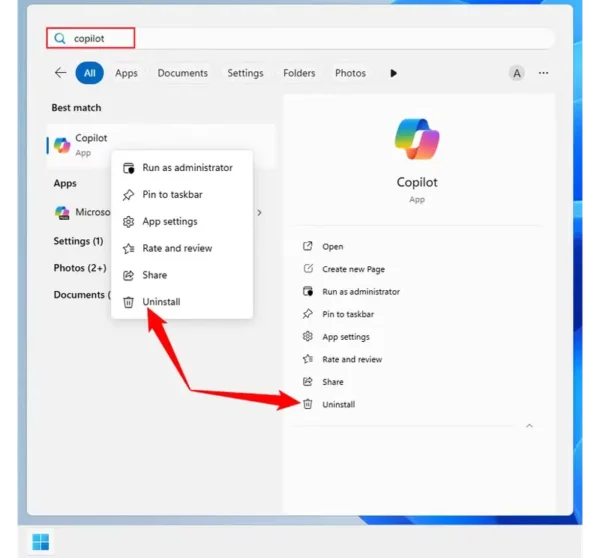Choose Run as administrator in context menu
Viewport: 600px width, 558px height.
[x=182, y=168]
